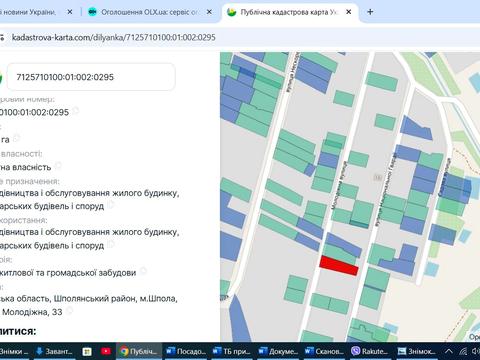Open a new browser tab
This screenshot has height=360, width=480.
[x=370, y=12]
